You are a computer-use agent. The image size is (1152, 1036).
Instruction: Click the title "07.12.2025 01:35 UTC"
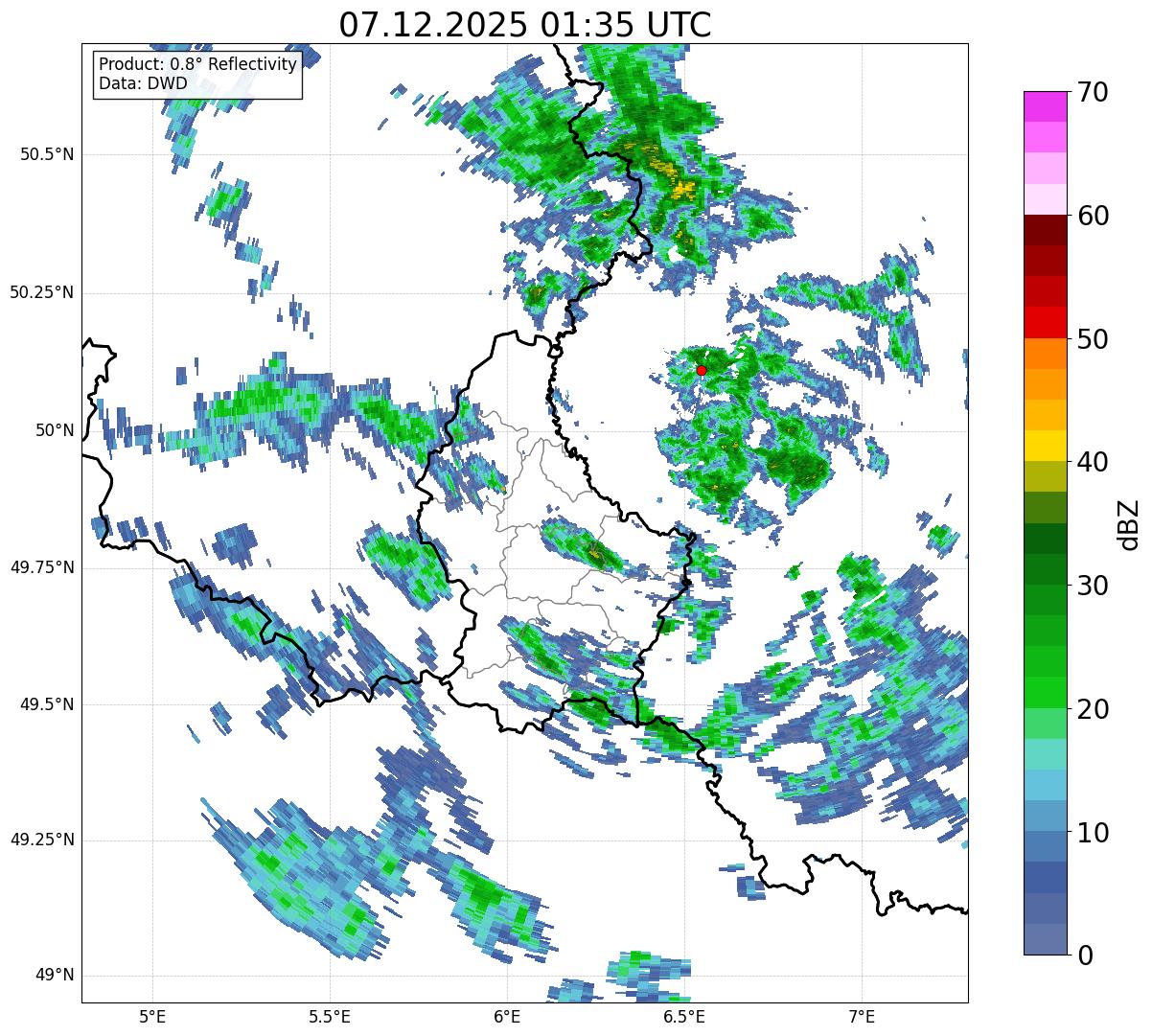tap(525, 25)
